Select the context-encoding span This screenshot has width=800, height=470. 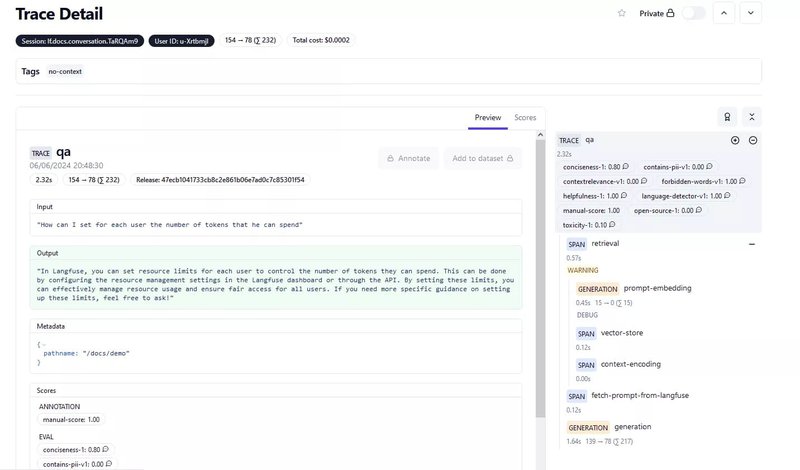(x=618, y=364)
